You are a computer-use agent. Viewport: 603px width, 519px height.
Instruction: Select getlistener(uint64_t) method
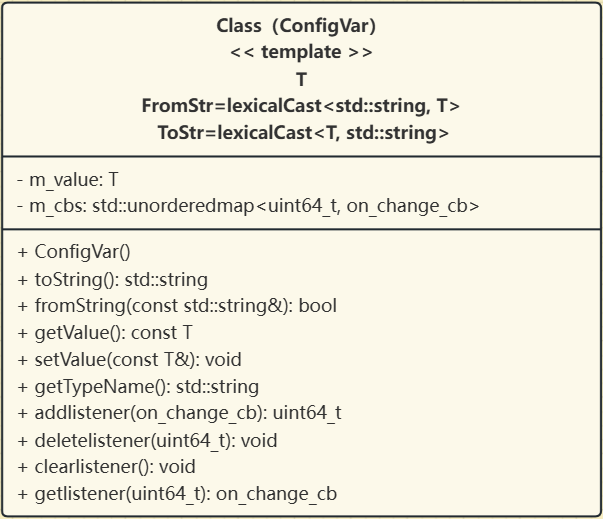pos(177,494)
